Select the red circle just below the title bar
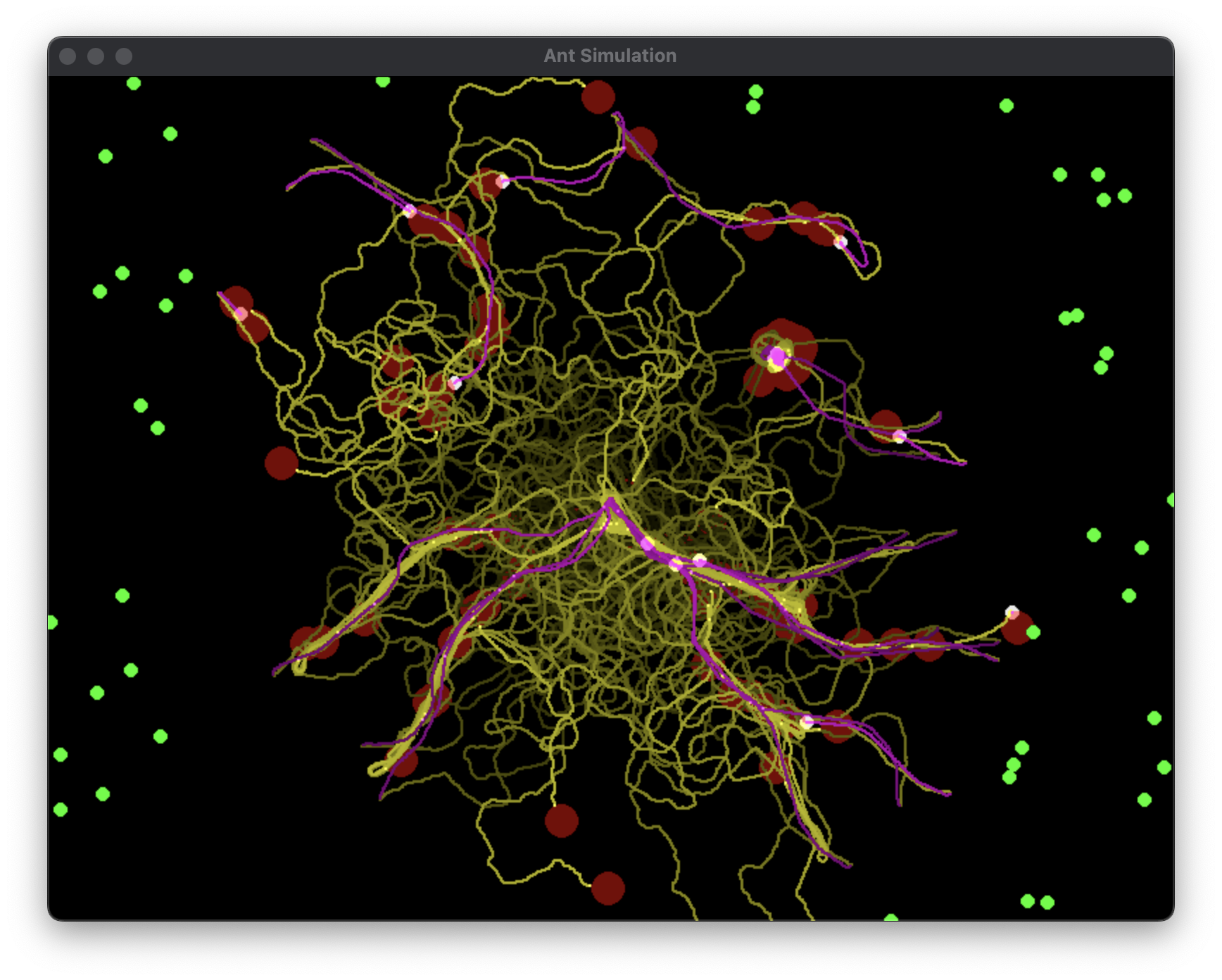The height and width of the screenshot is (980, 1222). coord(598,96)
